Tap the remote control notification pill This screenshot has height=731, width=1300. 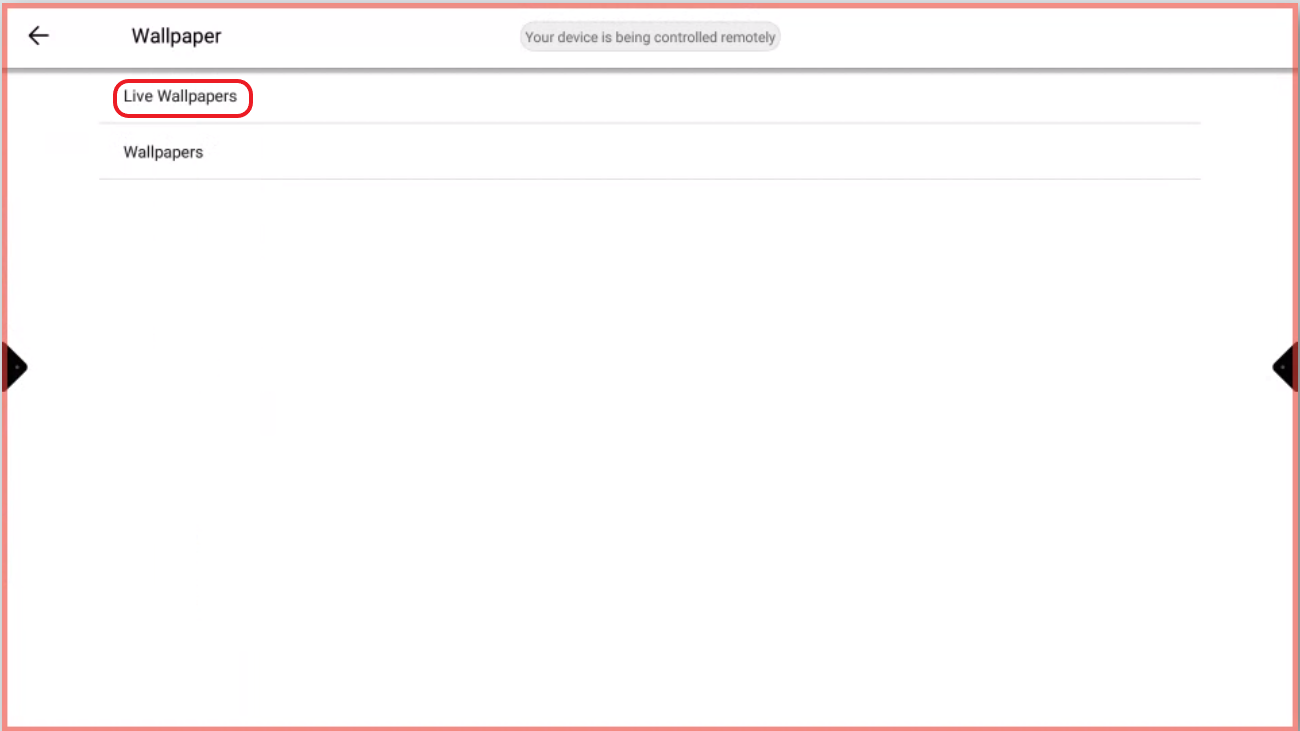click(650, 37)
